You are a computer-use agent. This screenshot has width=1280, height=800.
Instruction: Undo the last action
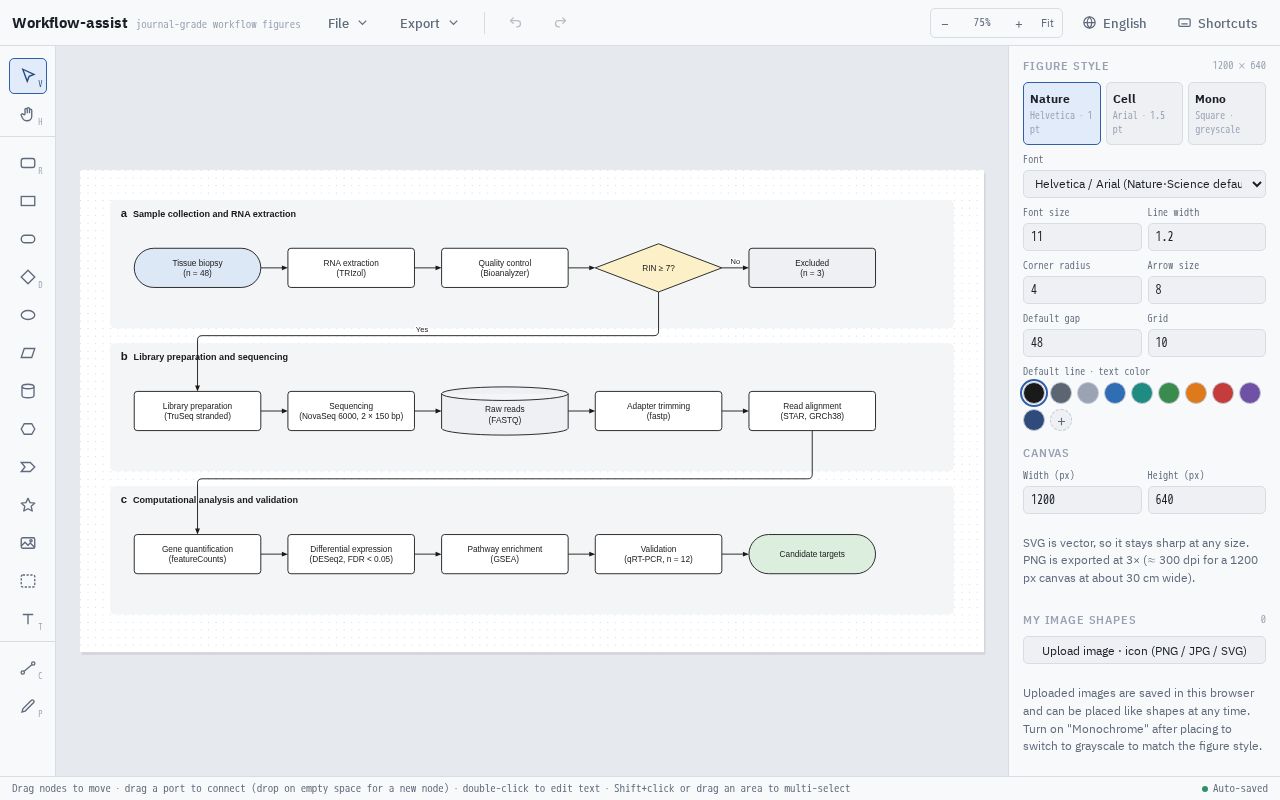[515, 23]
